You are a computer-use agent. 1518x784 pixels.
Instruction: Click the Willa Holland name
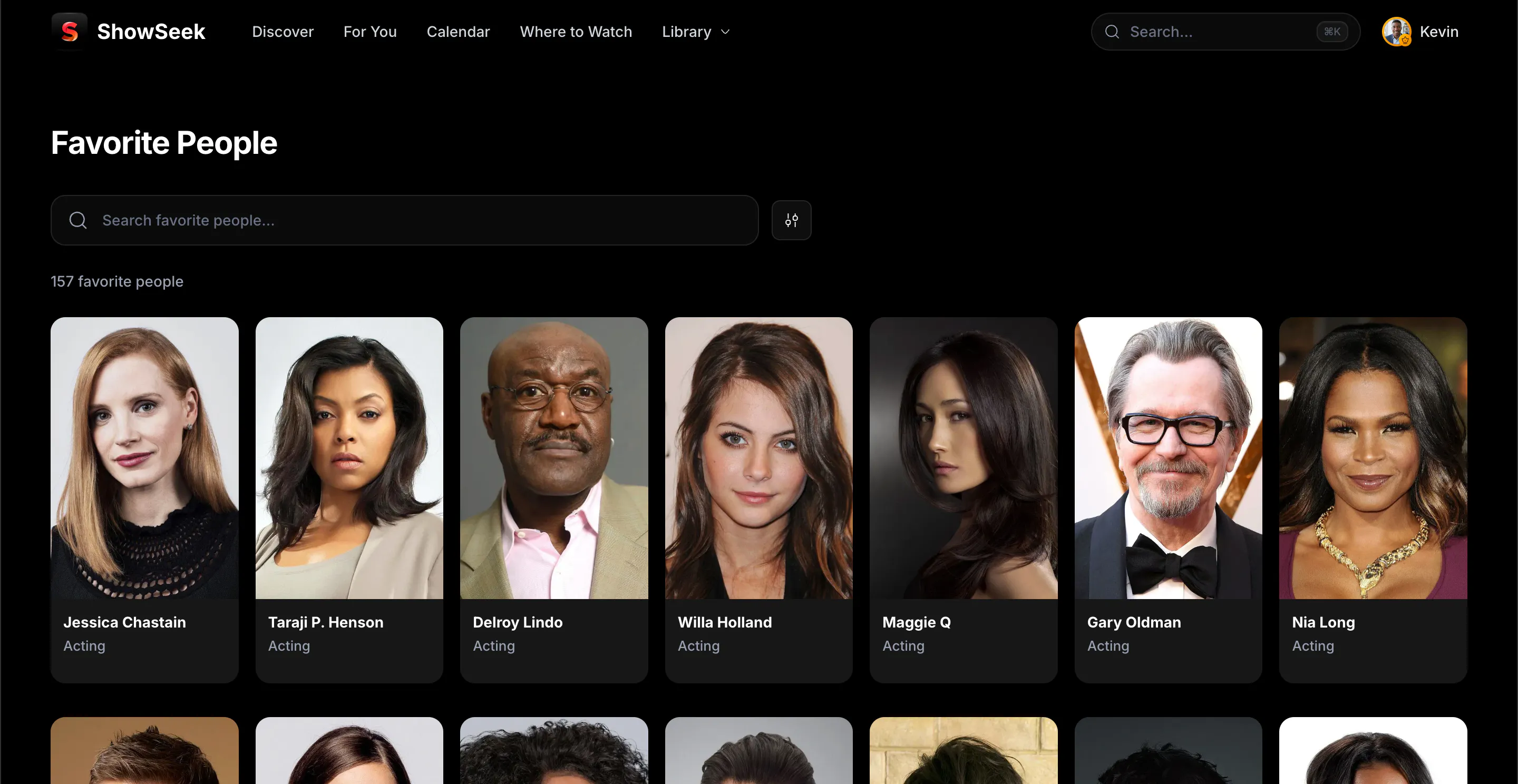725,622
